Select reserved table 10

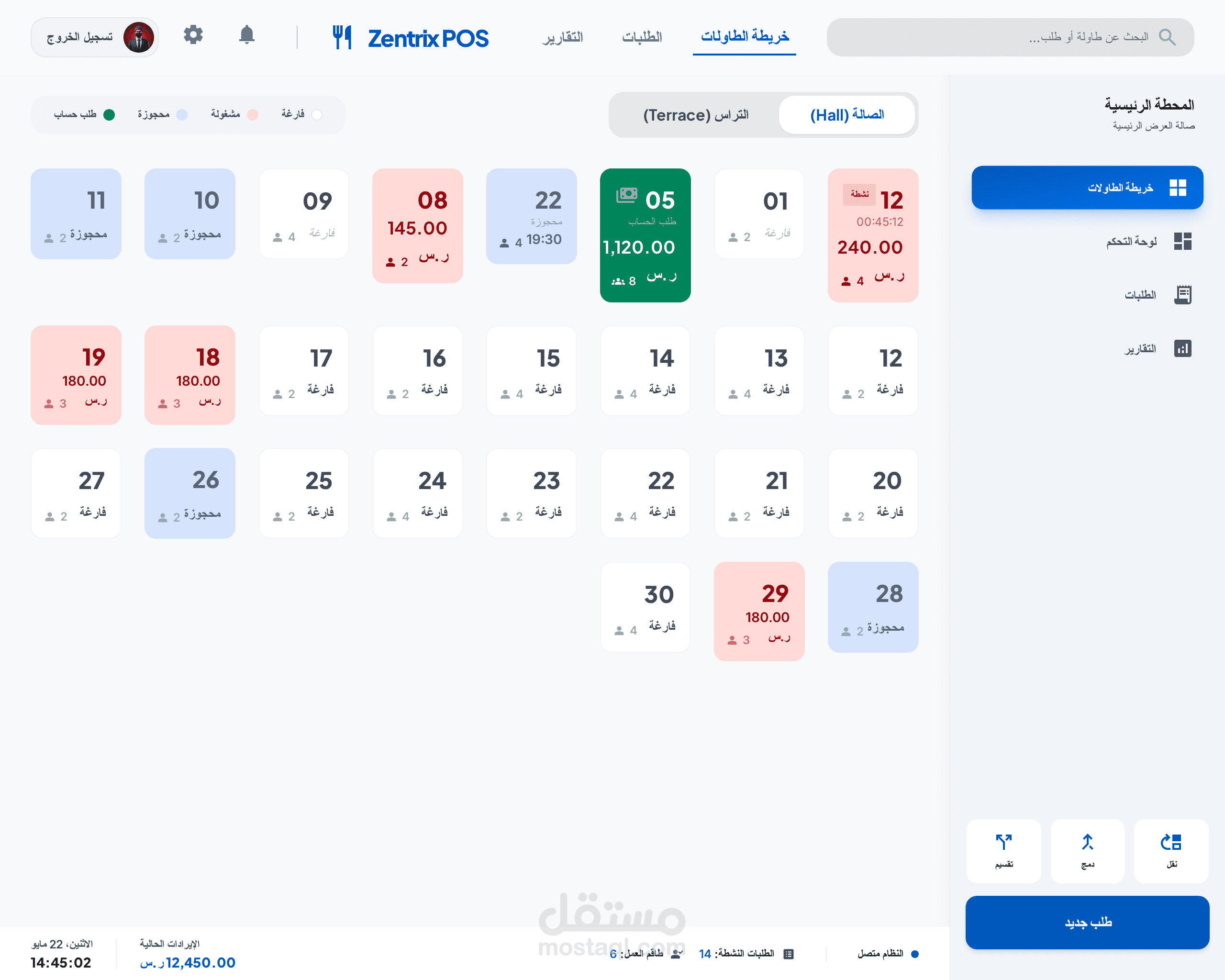pyautogui.click(x=190, y=214)
